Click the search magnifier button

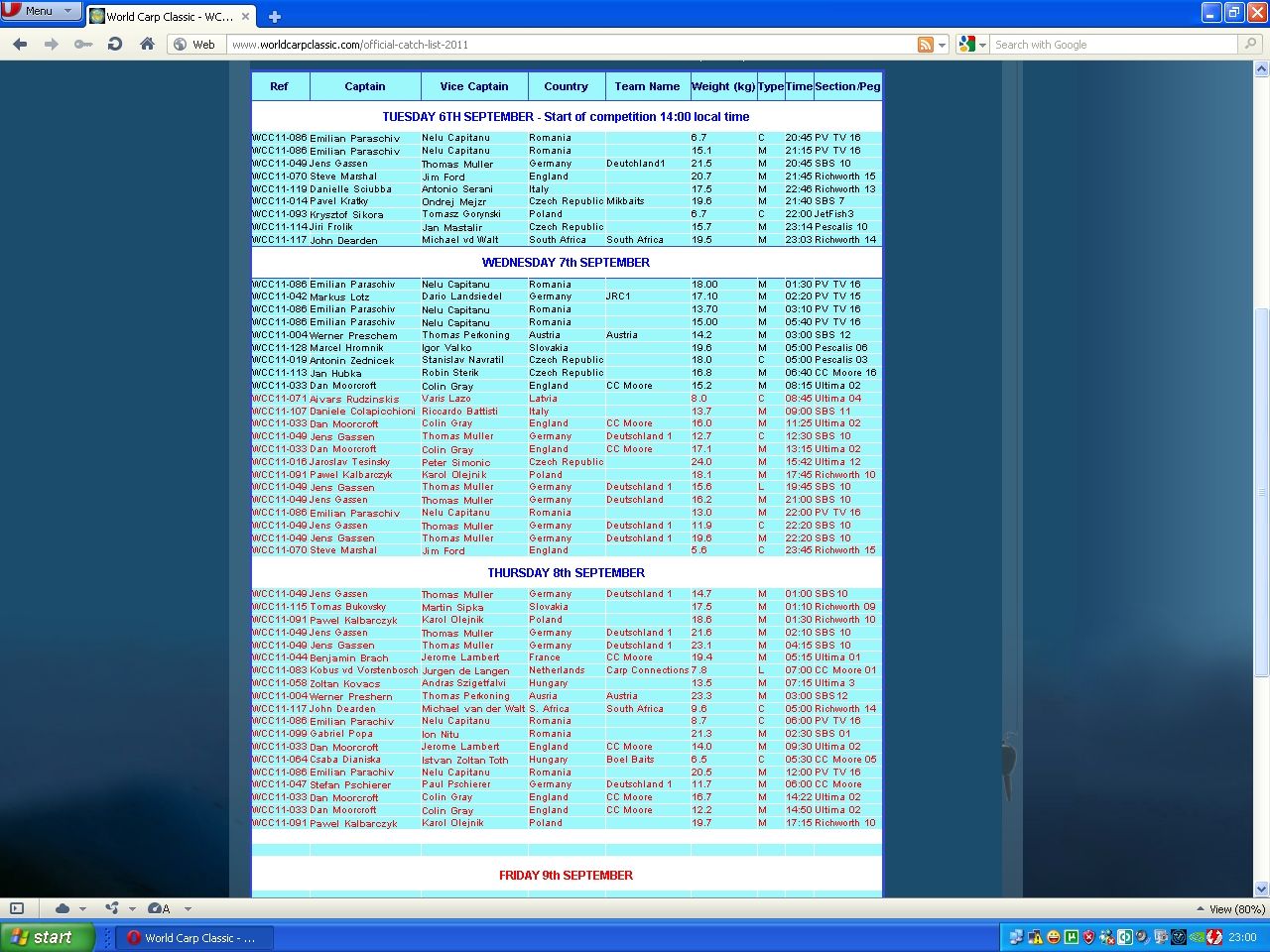click(1251, 44)
